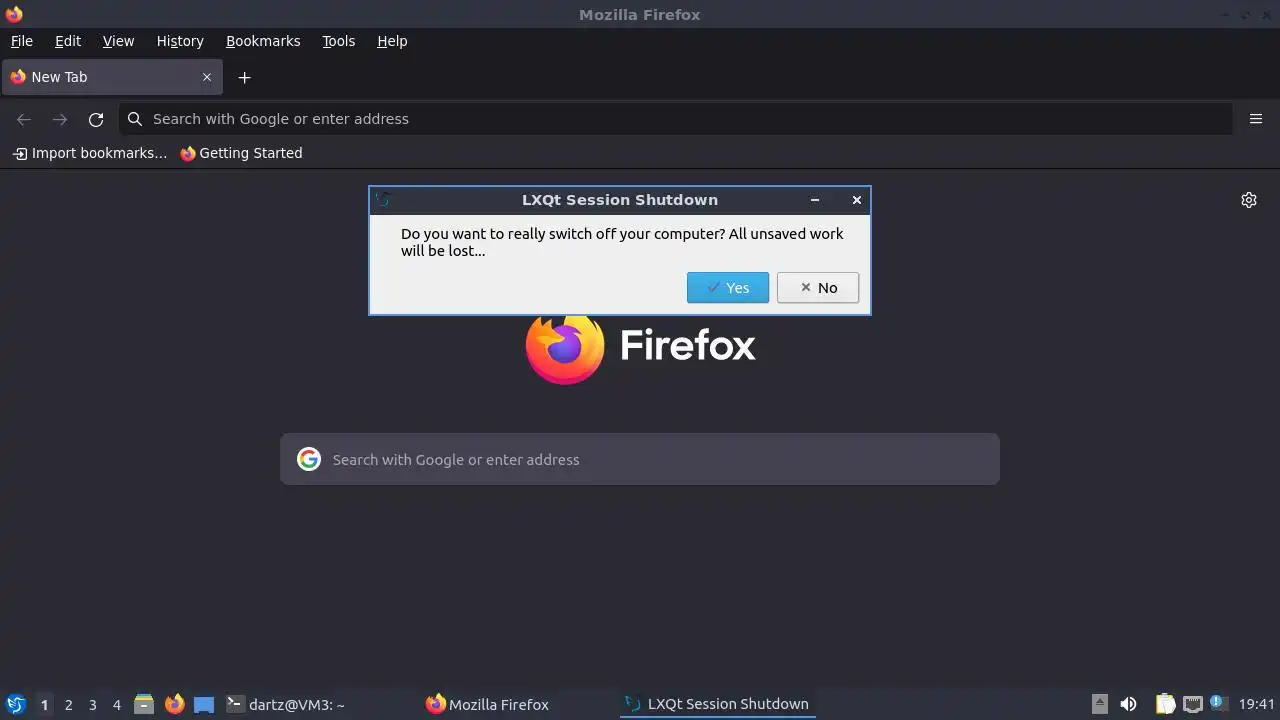The image size is (1280, 720).
Task: Open the Getting Started bookmark
Action: tap(241, 153)
